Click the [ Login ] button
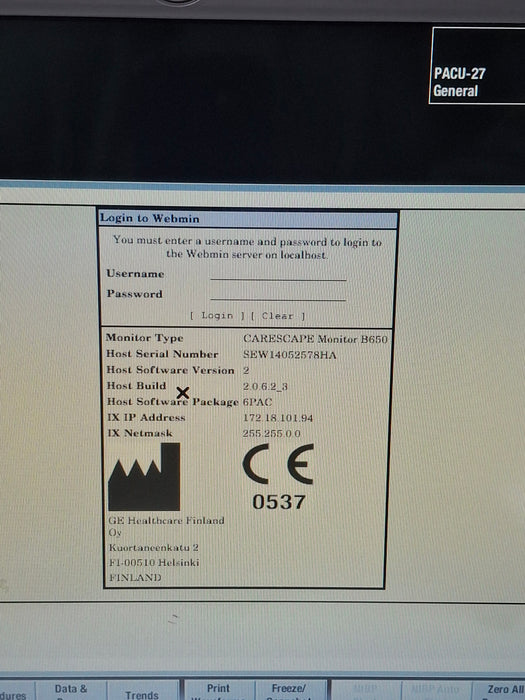 point(217,316)
